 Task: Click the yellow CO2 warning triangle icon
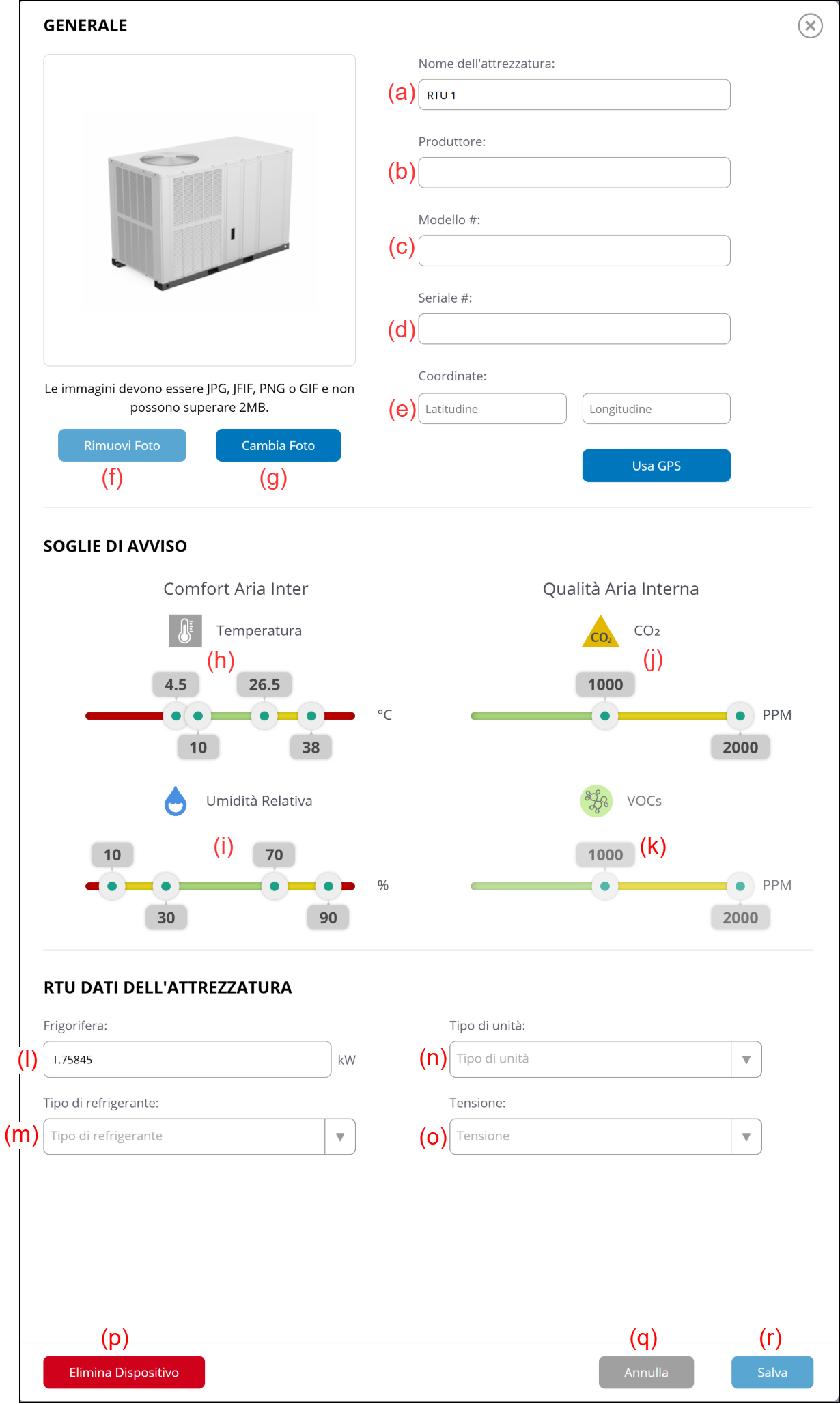click(600, 632)
